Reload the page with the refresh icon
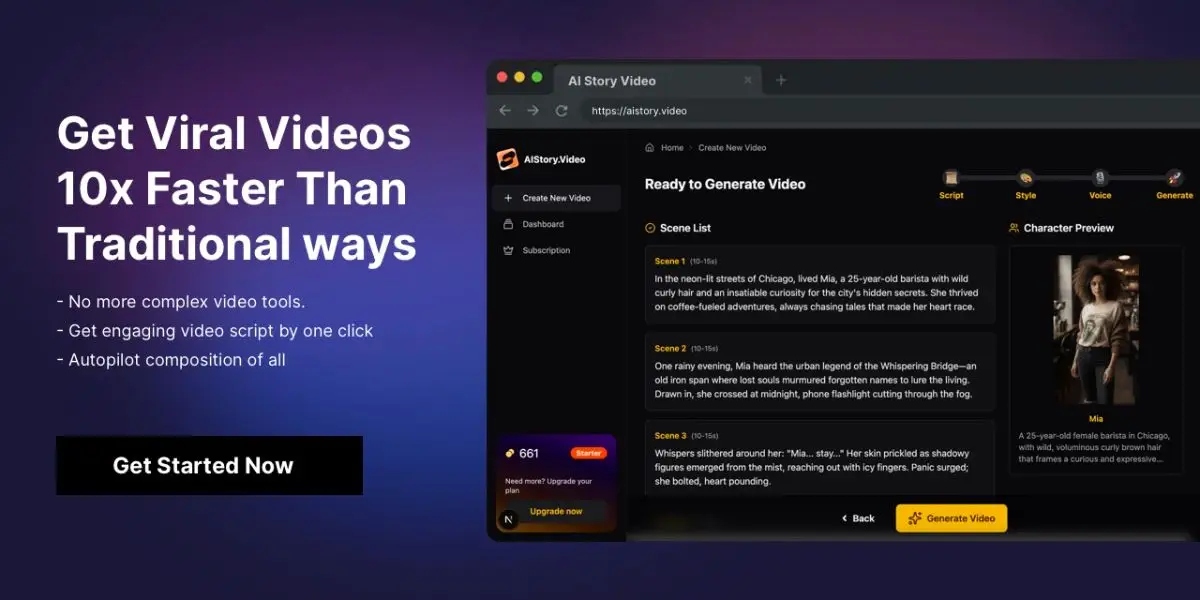The width and height of the screenshot is (1200, 600). (561, 110)
